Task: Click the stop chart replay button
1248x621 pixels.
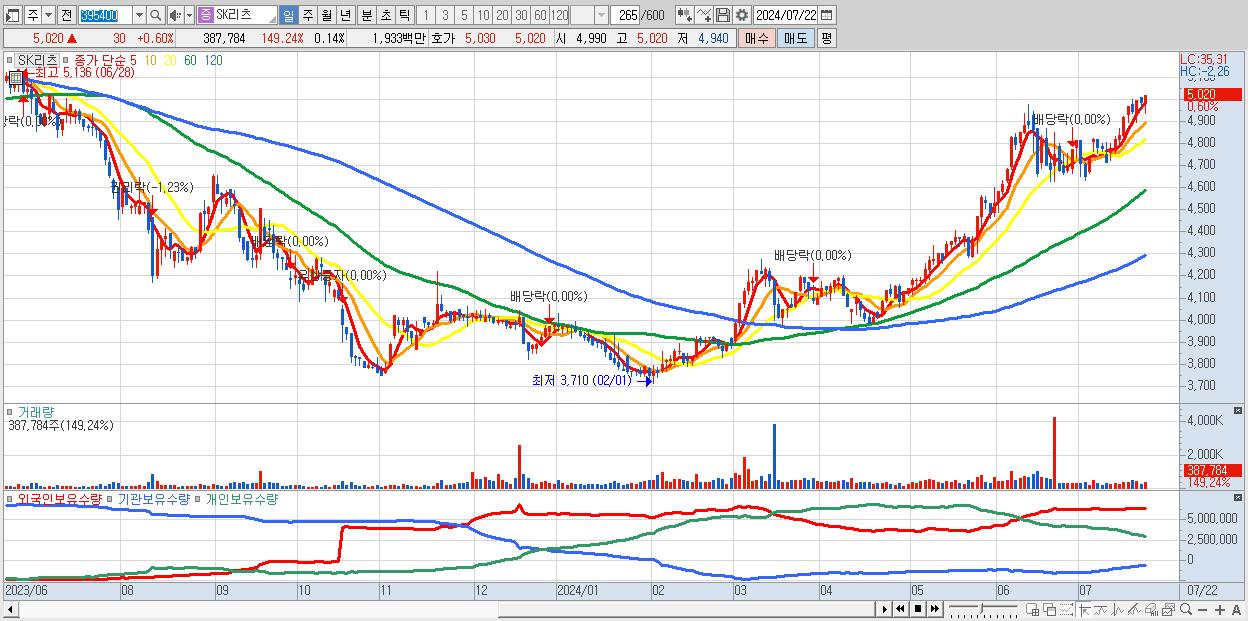Action: pos(918,609)
